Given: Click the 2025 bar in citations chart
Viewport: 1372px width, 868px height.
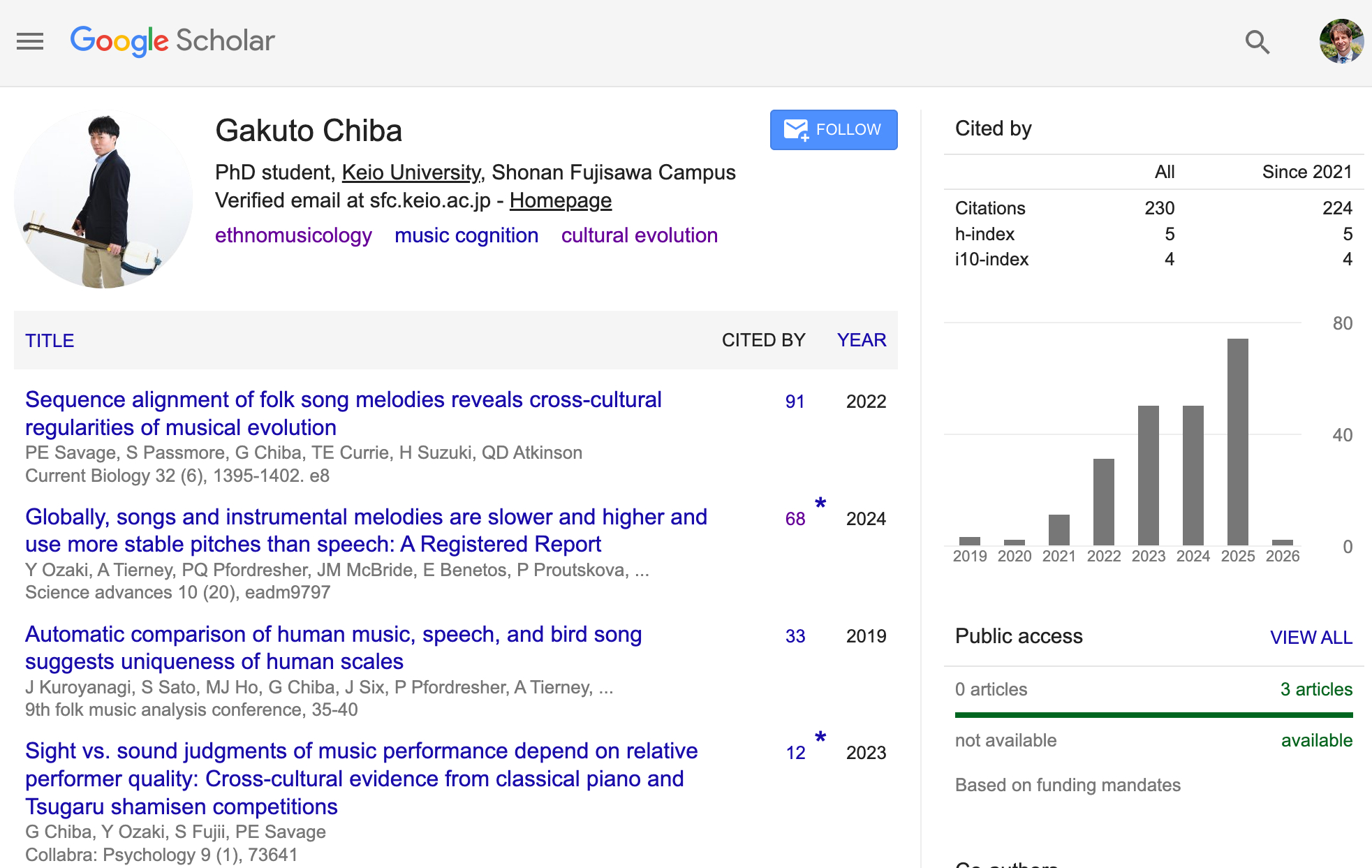Looking at the screenshot, I should click(1237, 441).
